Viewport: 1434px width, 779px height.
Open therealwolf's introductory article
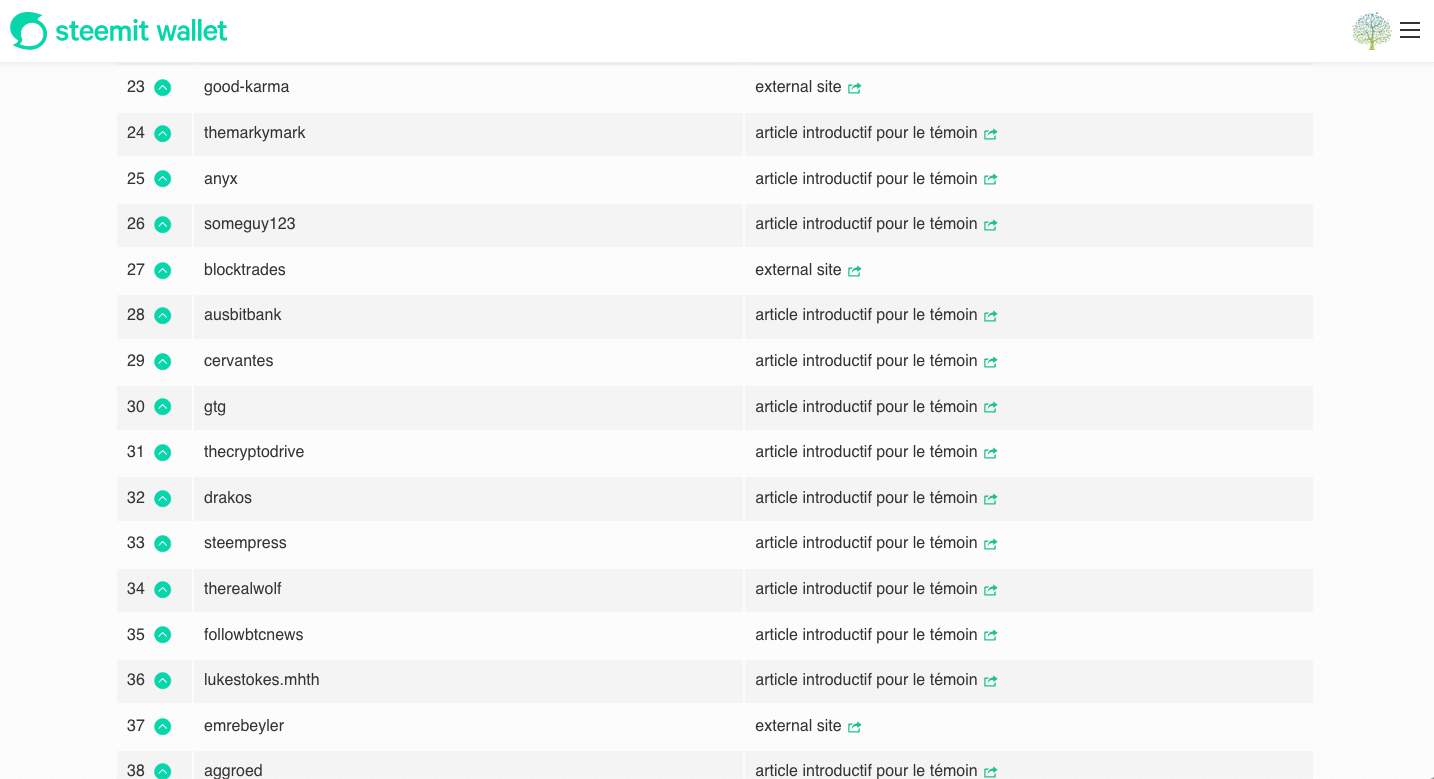(x=876, y=589)
